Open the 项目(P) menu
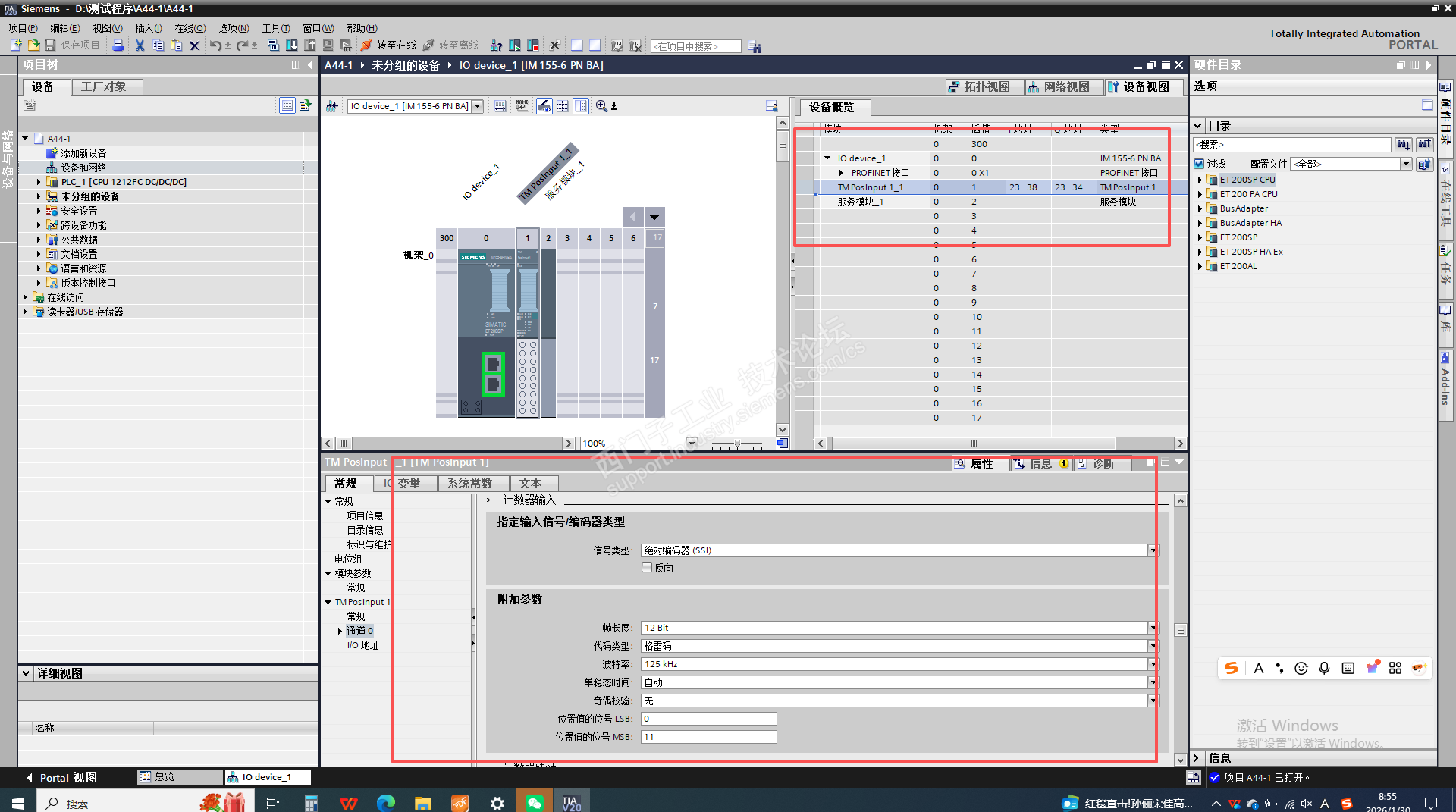The height and width of the screenshot is (812, 1456). pyautogui.click(x=23, y=28)
